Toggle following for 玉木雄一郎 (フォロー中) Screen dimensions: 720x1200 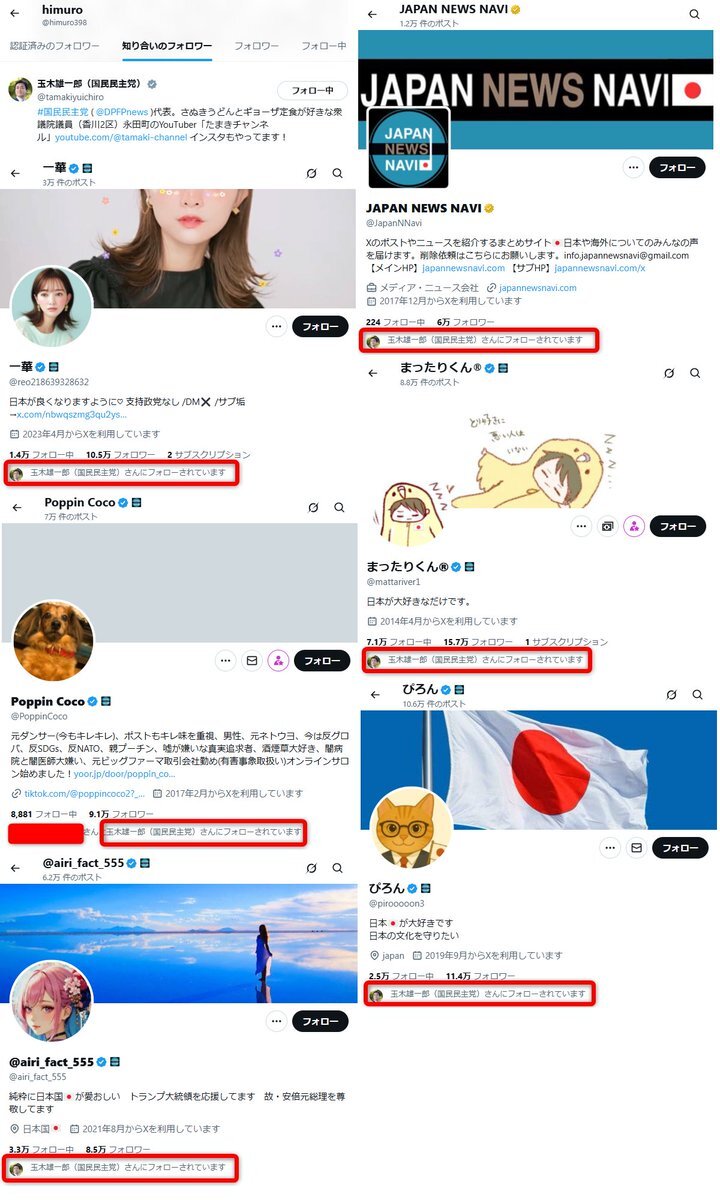[x=313, y=90]
